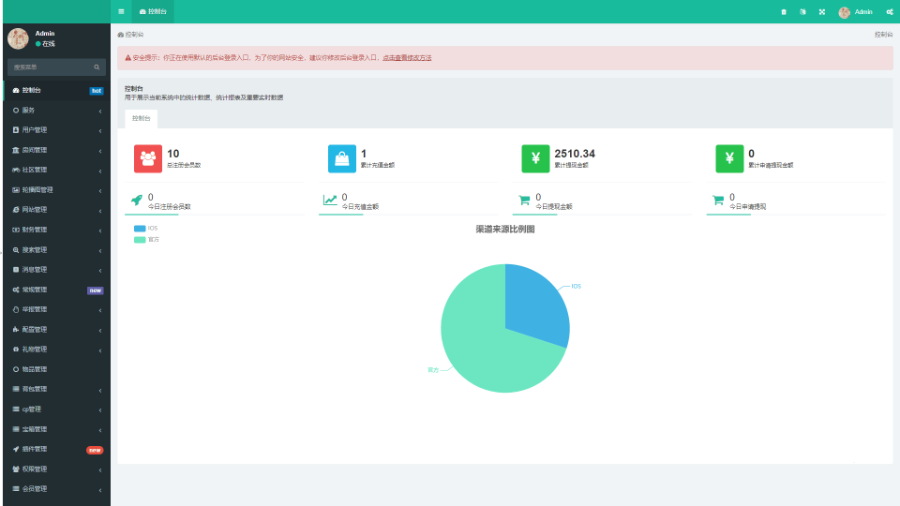
Task: Open the Admin user menu at top right
Action: point(856,12)
